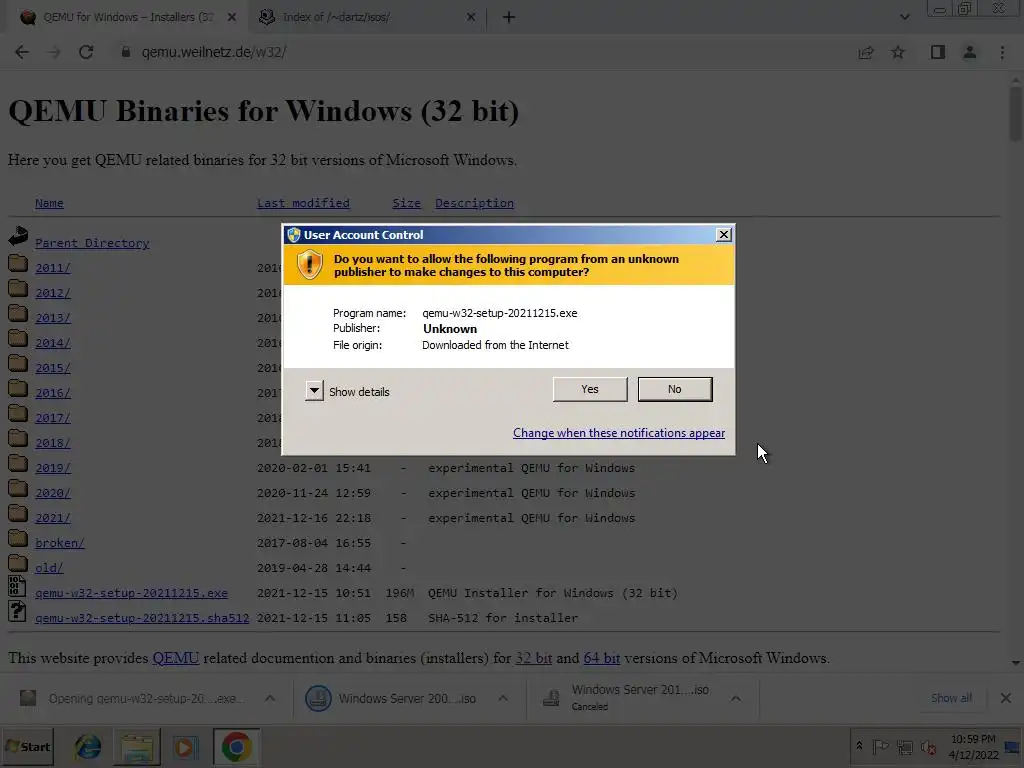Expand options for Windows Server 200 iso download
Screen dimensions: 1024x768
(503, 698)
